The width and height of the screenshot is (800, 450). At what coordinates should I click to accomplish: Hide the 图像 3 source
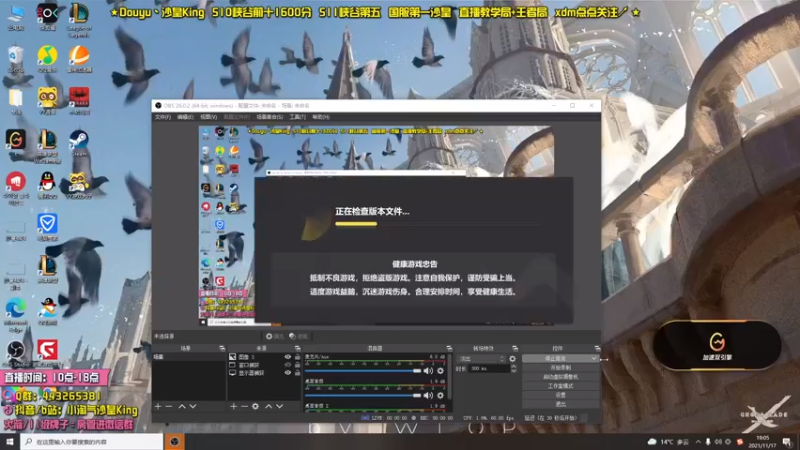pyautogui.click(x=288, y=357)
